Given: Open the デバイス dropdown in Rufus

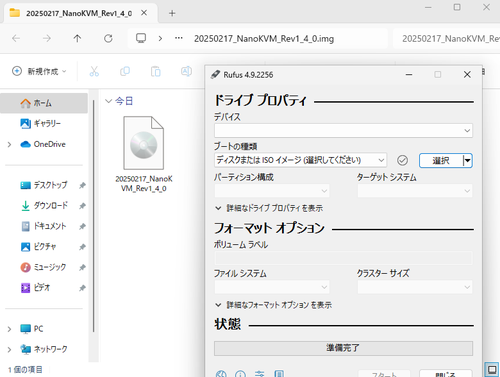Looking at the screenshot, I should coord(343,130).
